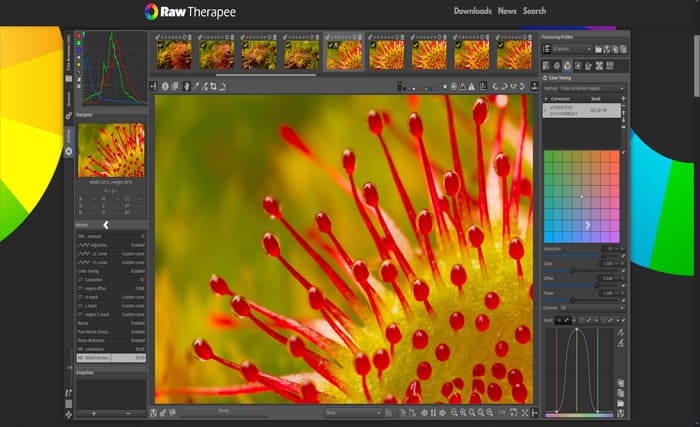Switch to the Transform tool tab
The image size is (700, 427).
click(588, 66)
